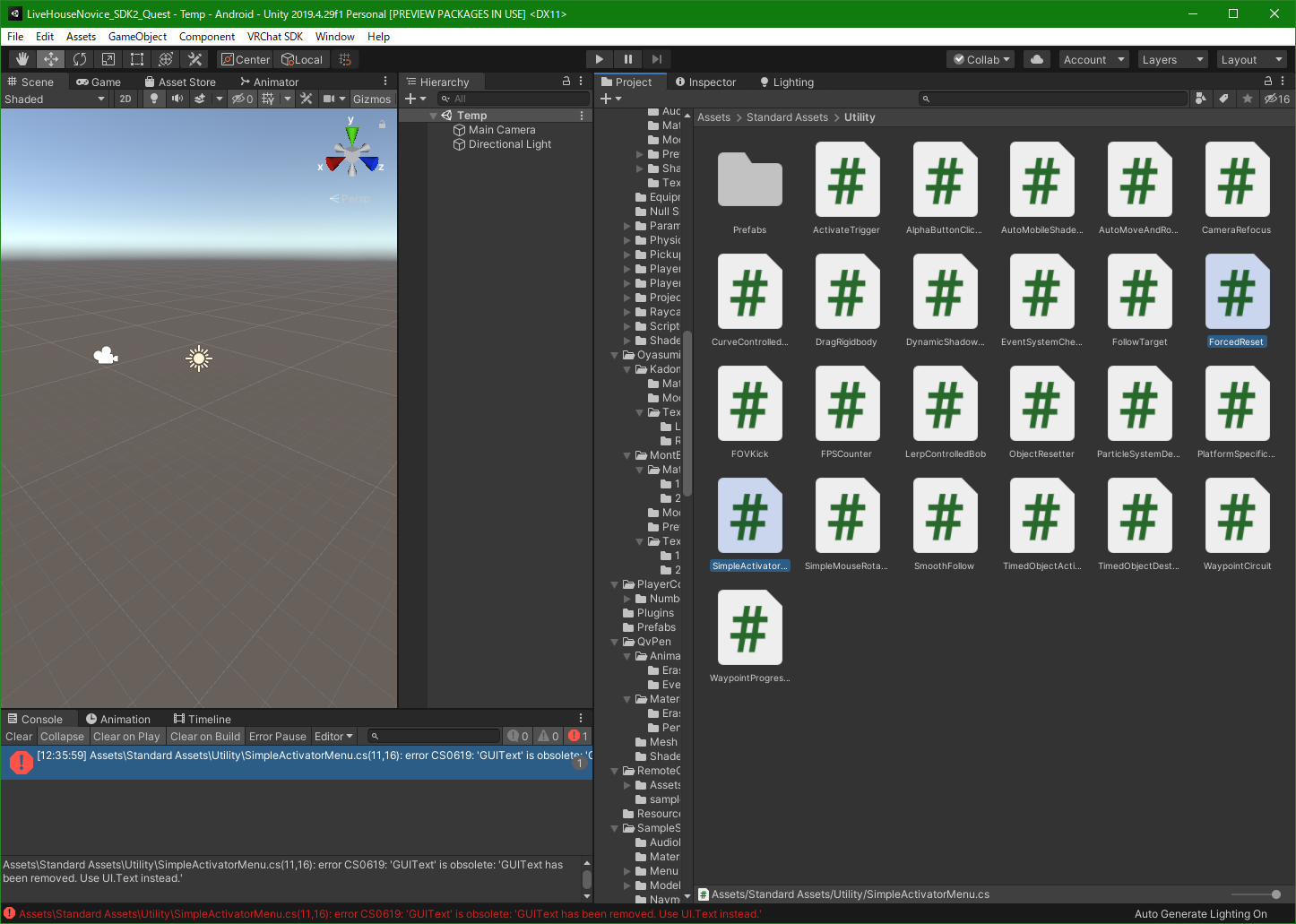
Task: Toggle scene grid visibility icon
Action: tap(268, 99)
